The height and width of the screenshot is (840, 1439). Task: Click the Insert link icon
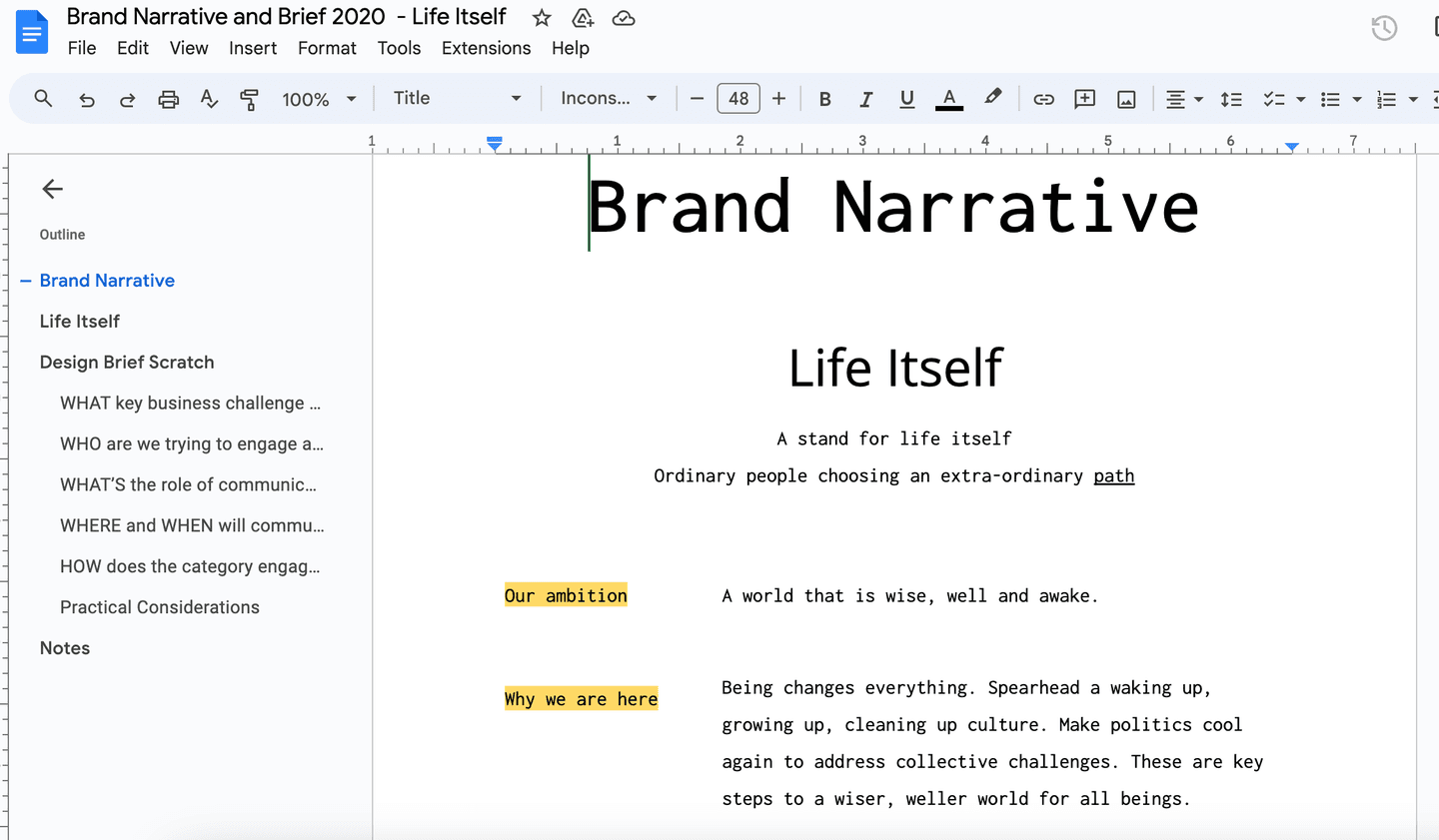[x=1043, y=98]
